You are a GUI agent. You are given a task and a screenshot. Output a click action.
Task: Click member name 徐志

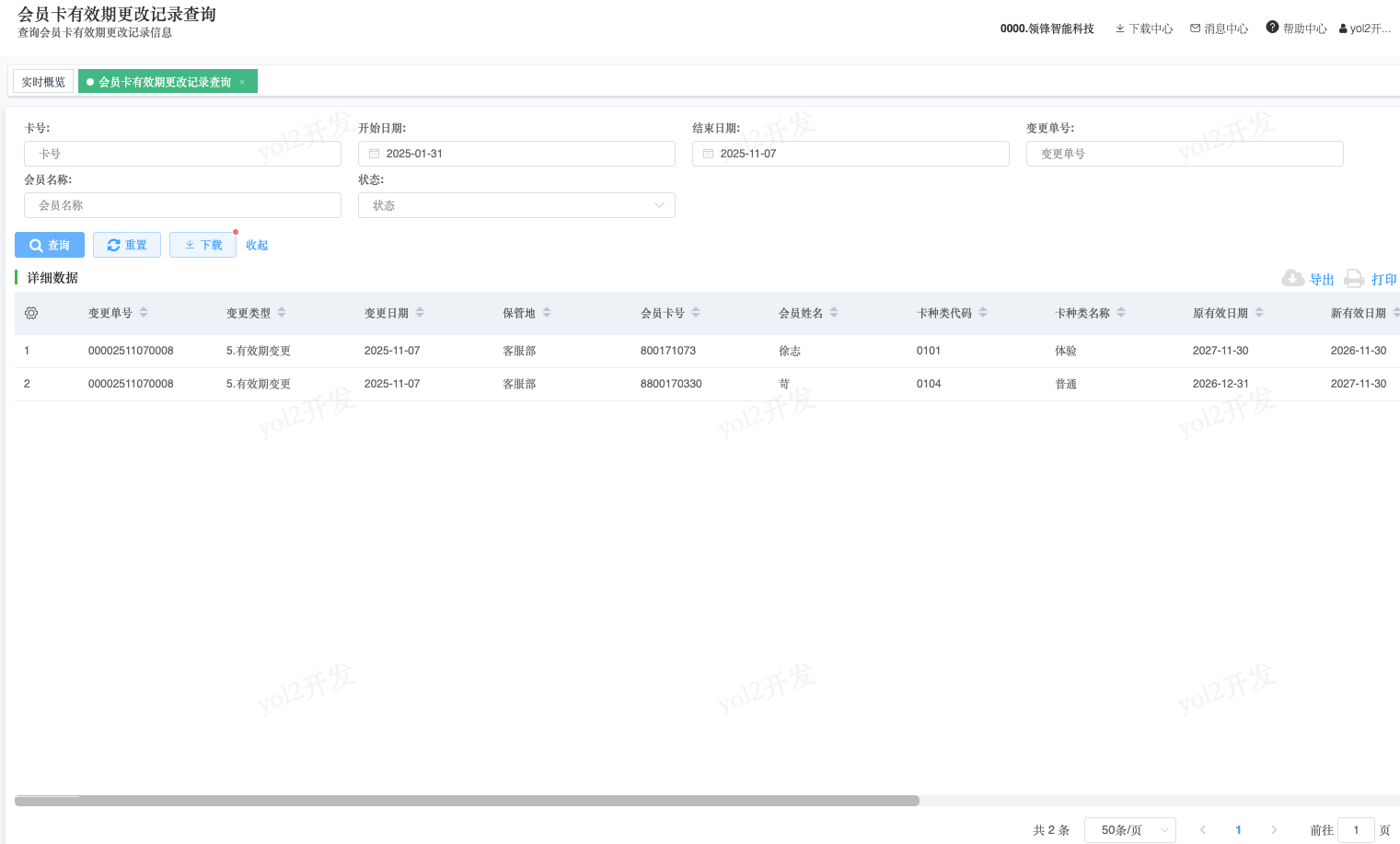pos(790,351)
